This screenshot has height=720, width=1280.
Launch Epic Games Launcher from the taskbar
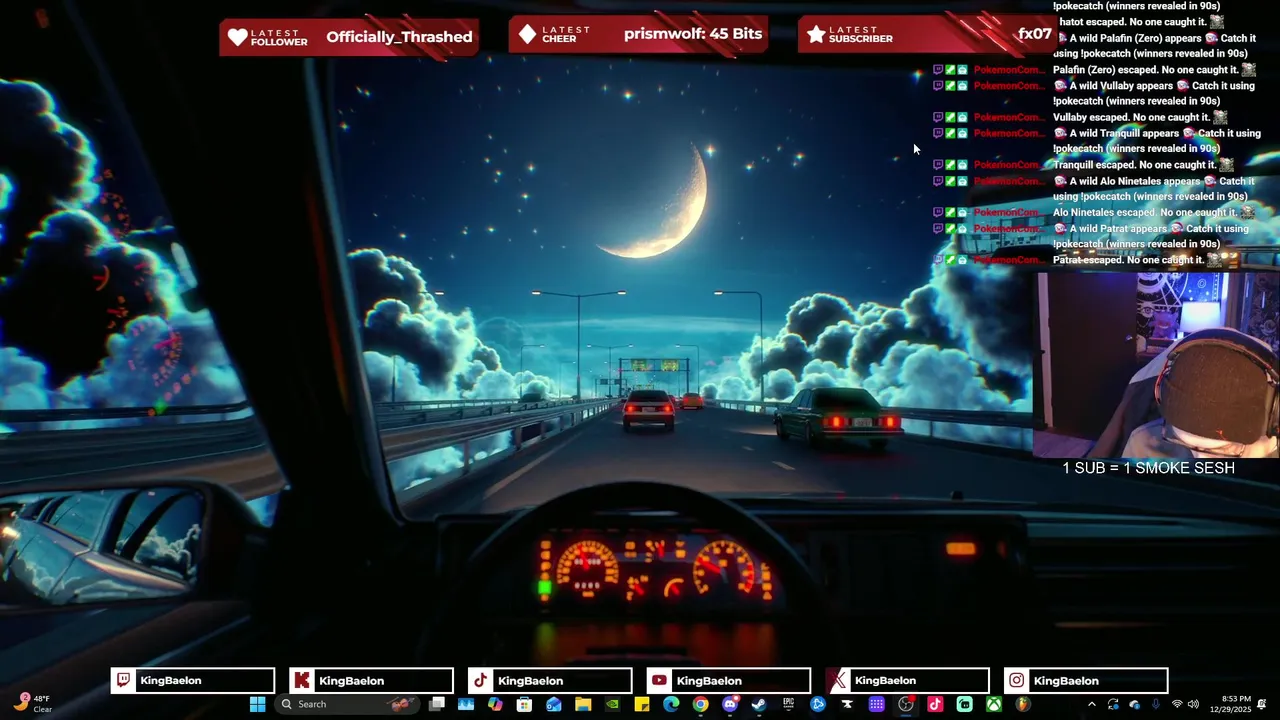point(788,704)
